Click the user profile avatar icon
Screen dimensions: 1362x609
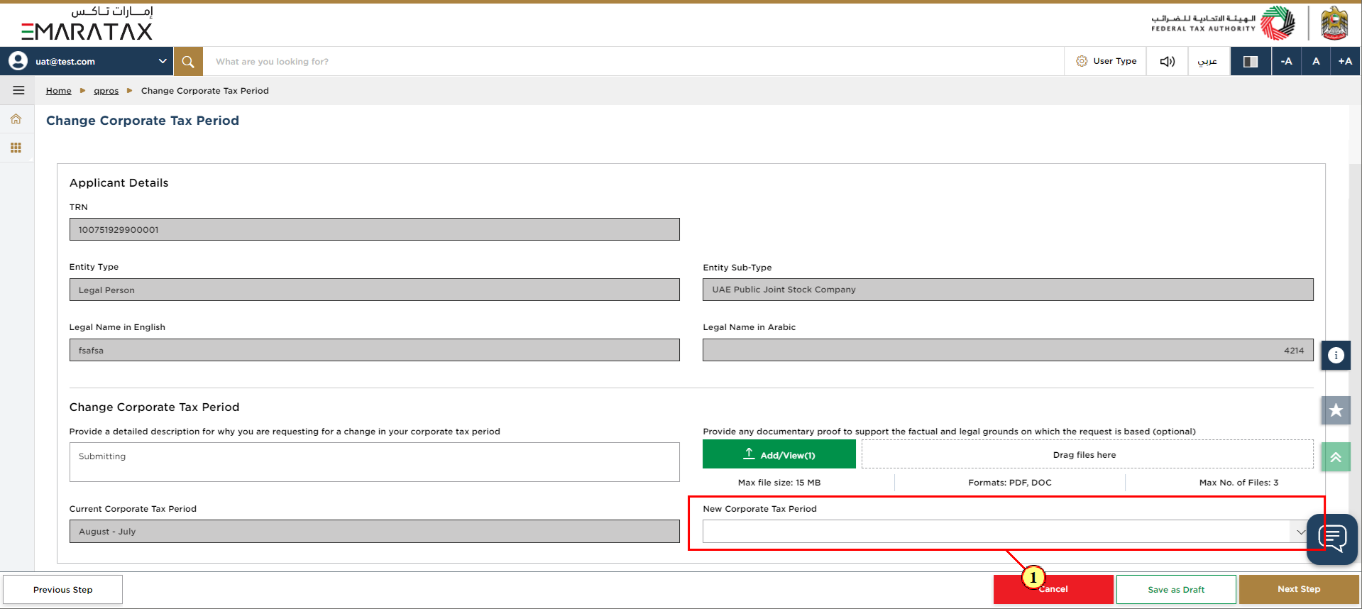18,61
